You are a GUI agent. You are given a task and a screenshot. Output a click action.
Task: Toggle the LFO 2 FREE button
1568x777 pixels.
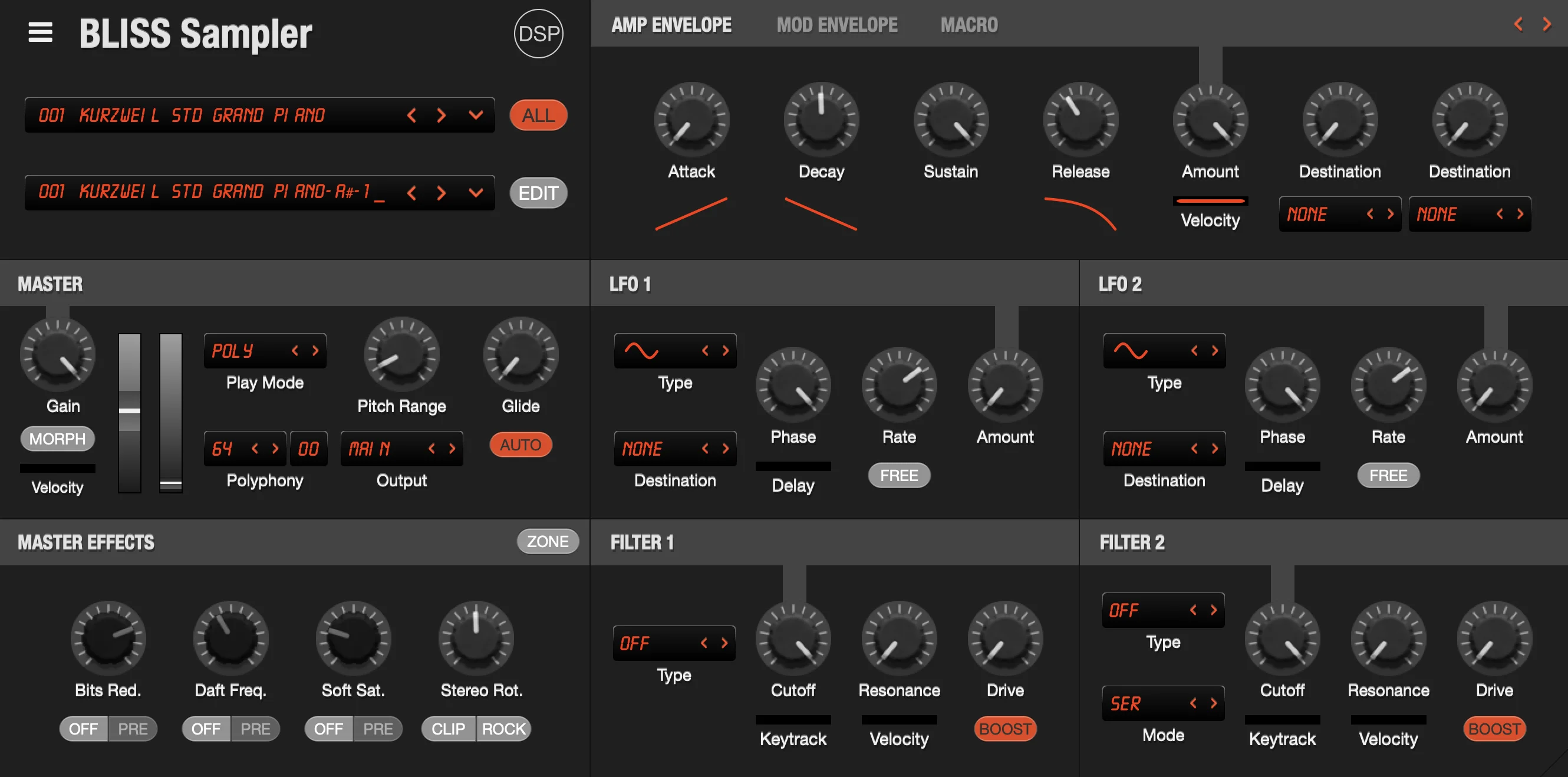1388,476
